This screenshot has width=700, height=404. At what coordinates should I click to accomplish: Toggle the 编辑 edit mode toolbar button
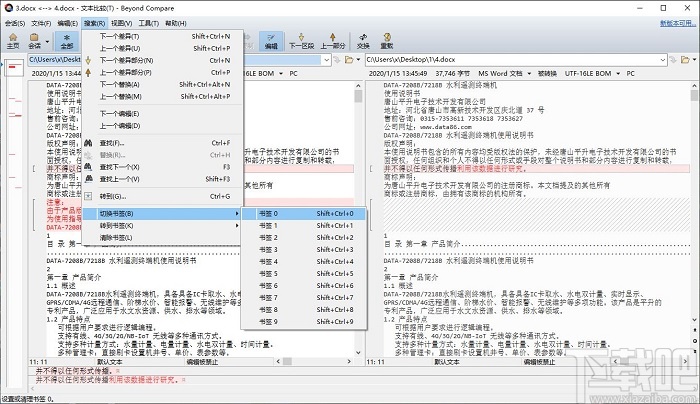pyautogui.click(x=271, y=41)
